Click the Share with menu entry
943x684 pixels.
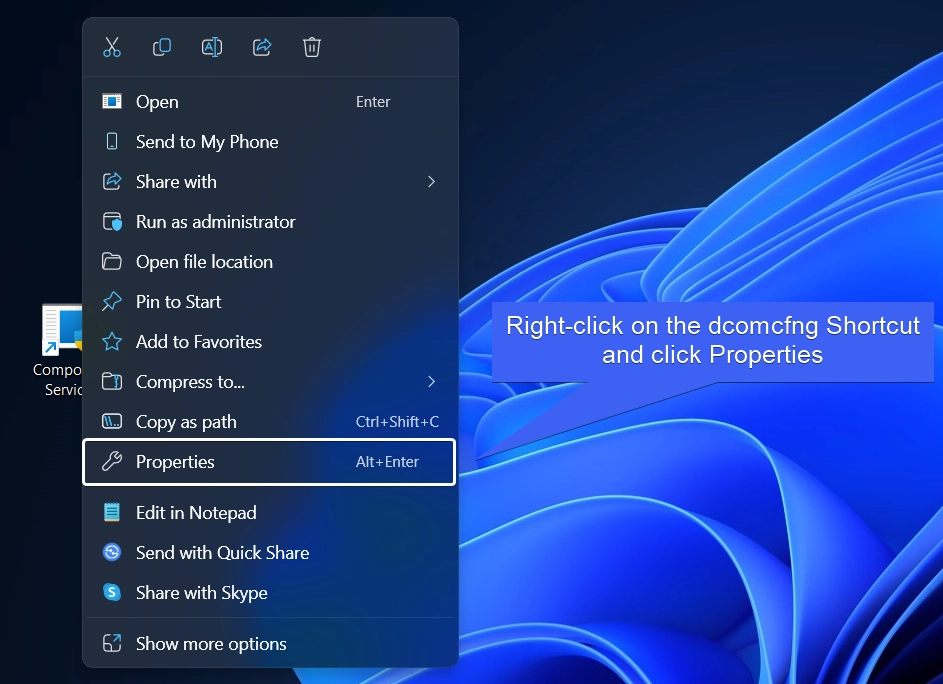[270, 182]
